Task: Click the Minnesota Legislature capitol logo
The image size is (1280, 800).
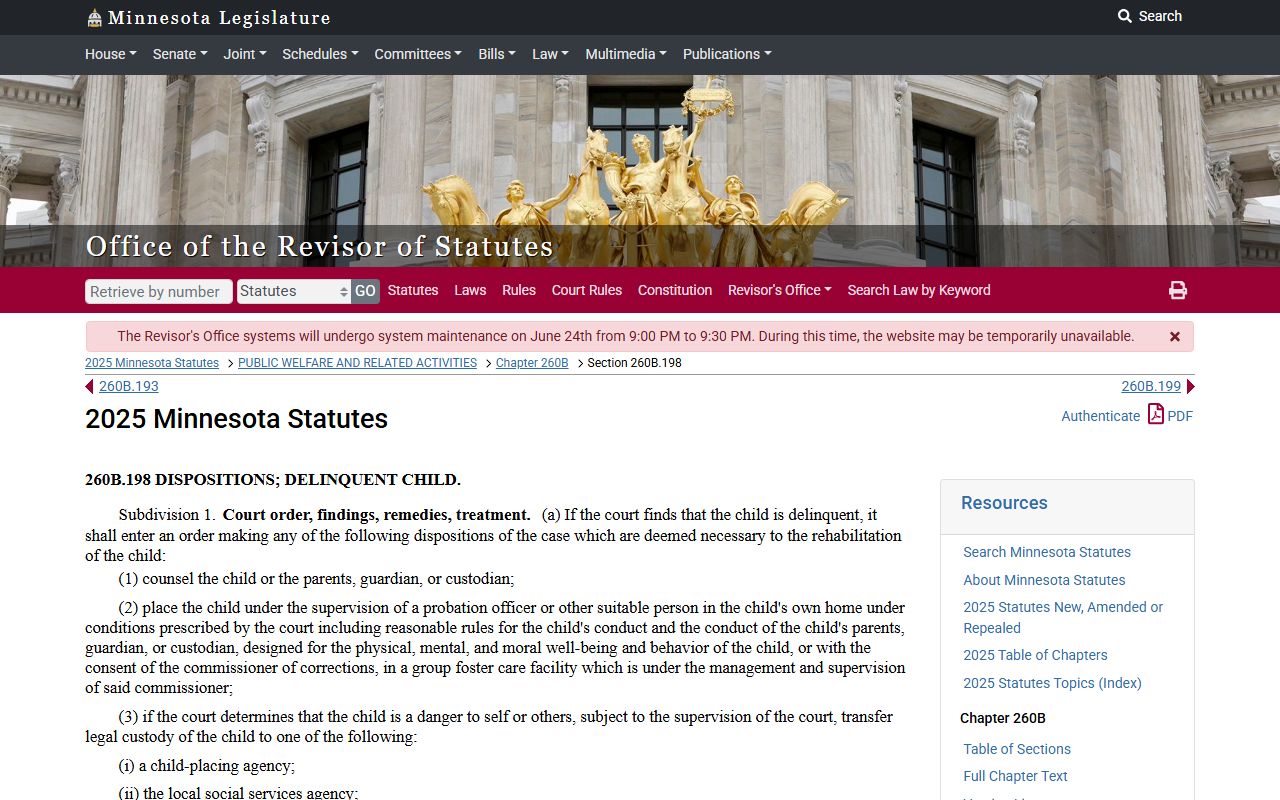Action: click(x=94, y=18)
